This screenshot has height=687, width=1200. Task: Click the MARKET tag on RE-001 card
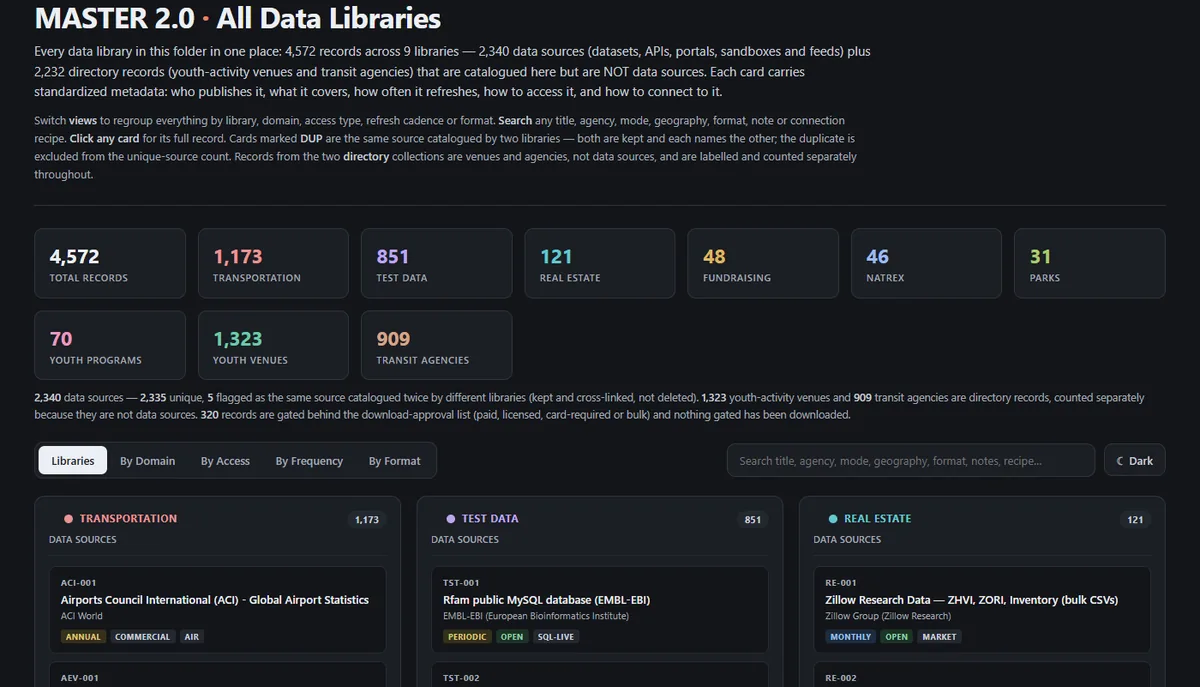tap(939, 636)
